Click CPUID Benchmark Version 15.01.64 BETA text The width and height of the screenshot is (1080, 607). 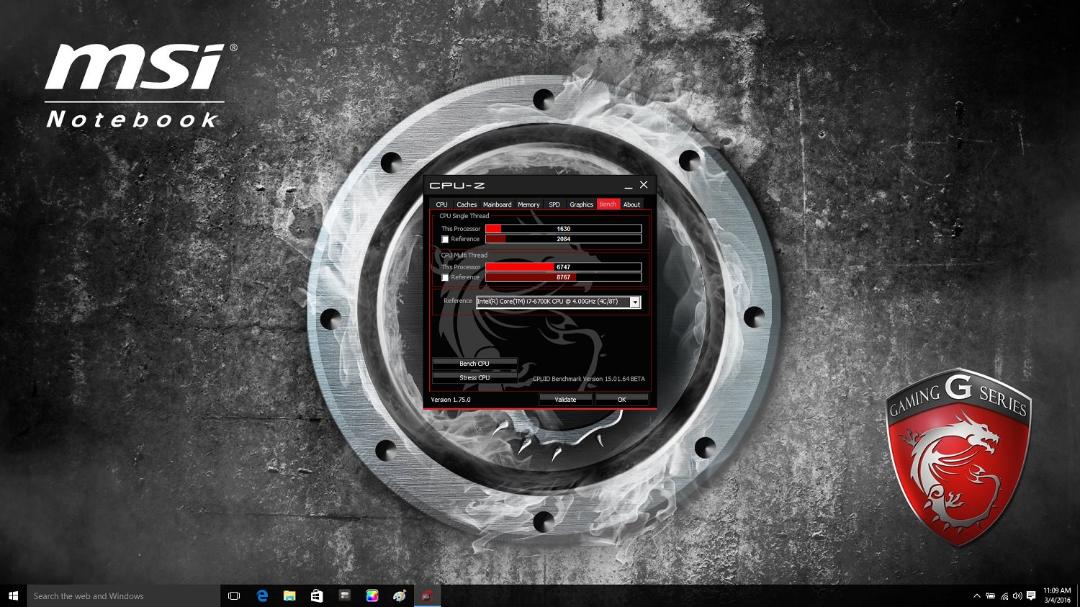click(x=588, y=379)
